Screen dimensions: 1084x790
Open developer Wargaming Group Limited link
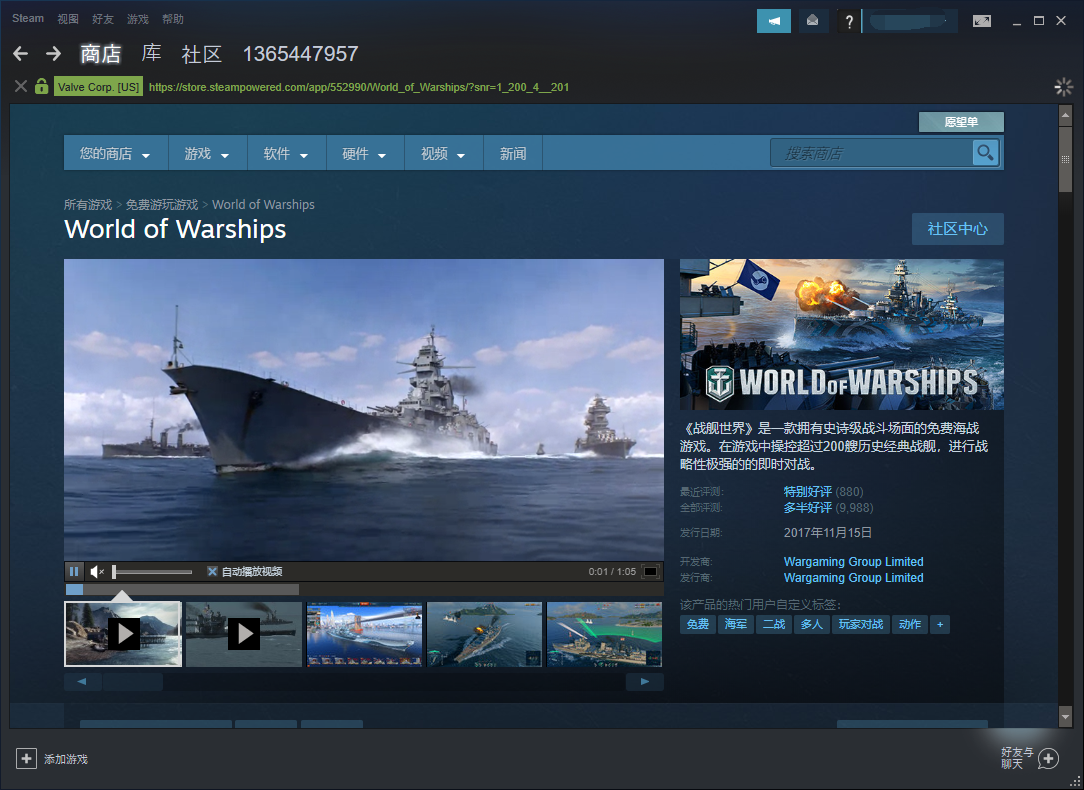click(x=853, y=561)
